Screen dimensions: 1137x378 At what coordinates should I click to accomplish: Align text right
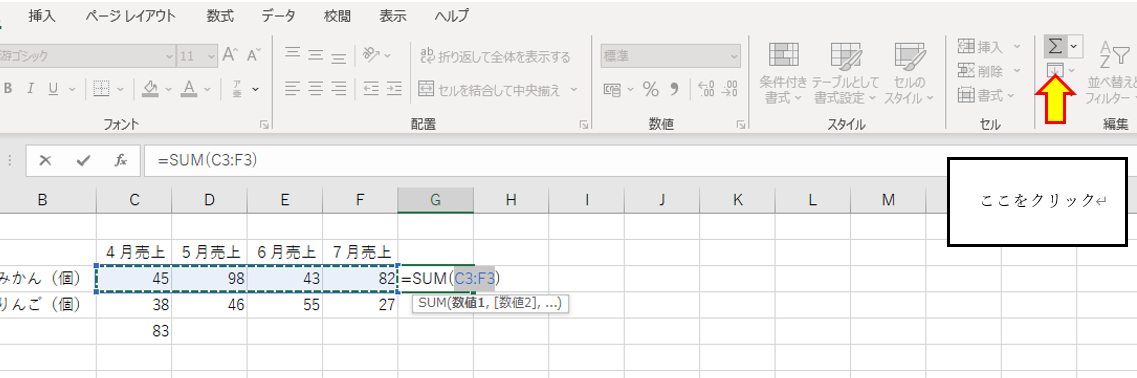coord(339,89)
